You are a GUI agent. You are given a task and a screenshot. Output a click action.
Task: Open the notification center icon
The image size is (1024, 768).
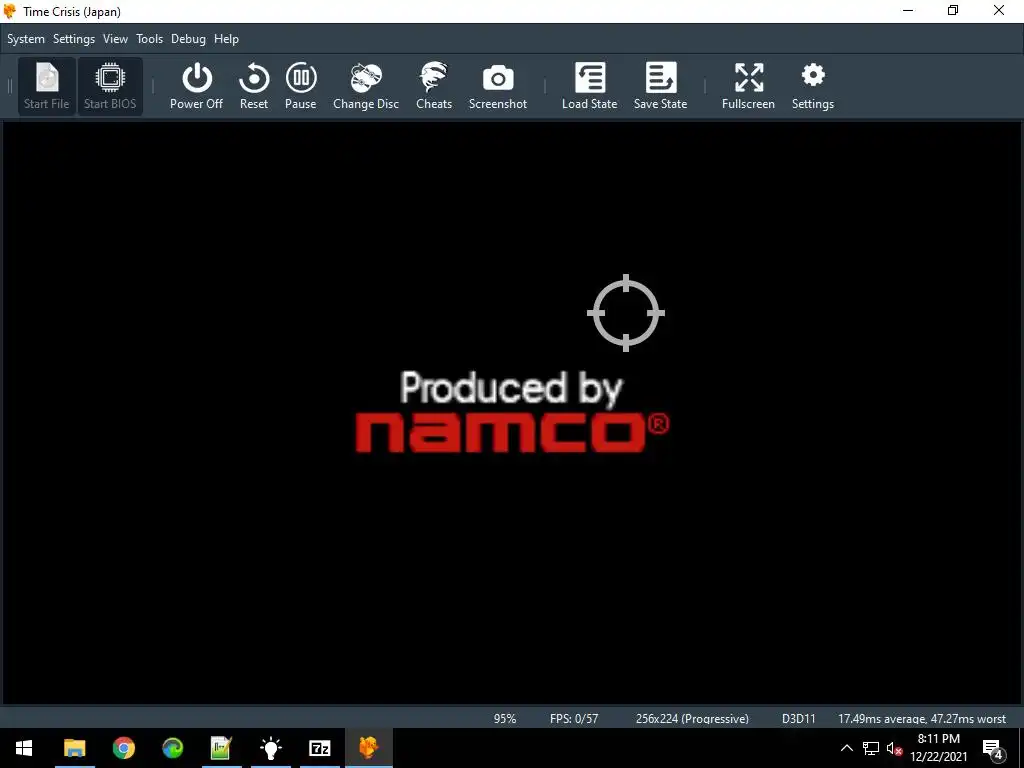pyautogui.click(x=992, y=748)
